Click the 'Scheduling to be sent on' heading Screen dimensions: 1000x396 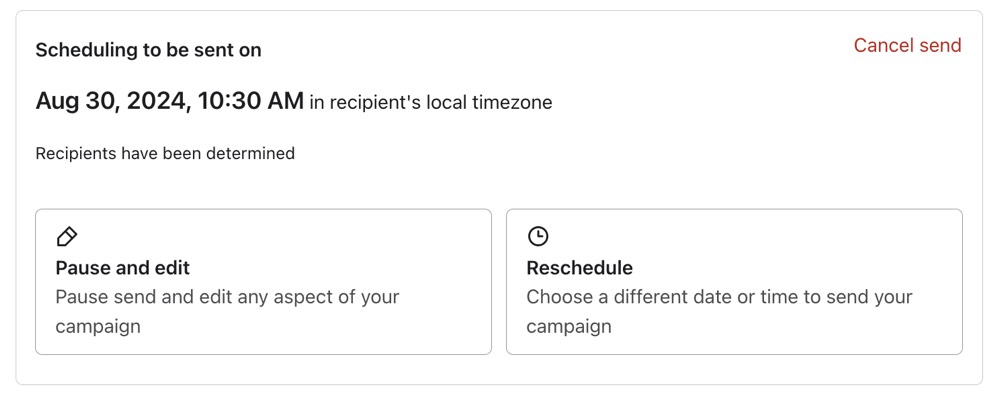148,50
